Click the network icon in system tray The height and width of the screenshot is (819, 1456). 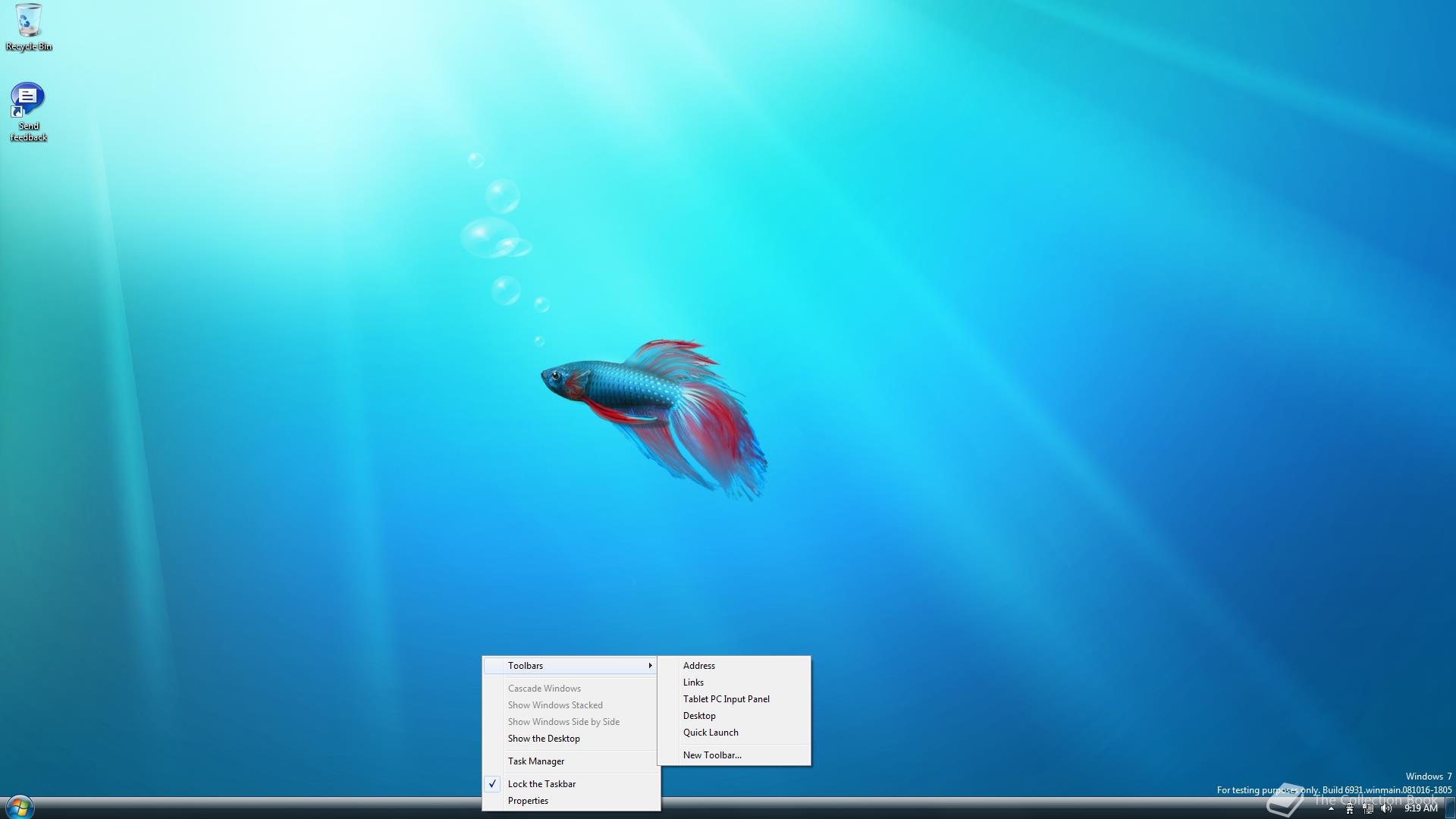pos(1368,808)
